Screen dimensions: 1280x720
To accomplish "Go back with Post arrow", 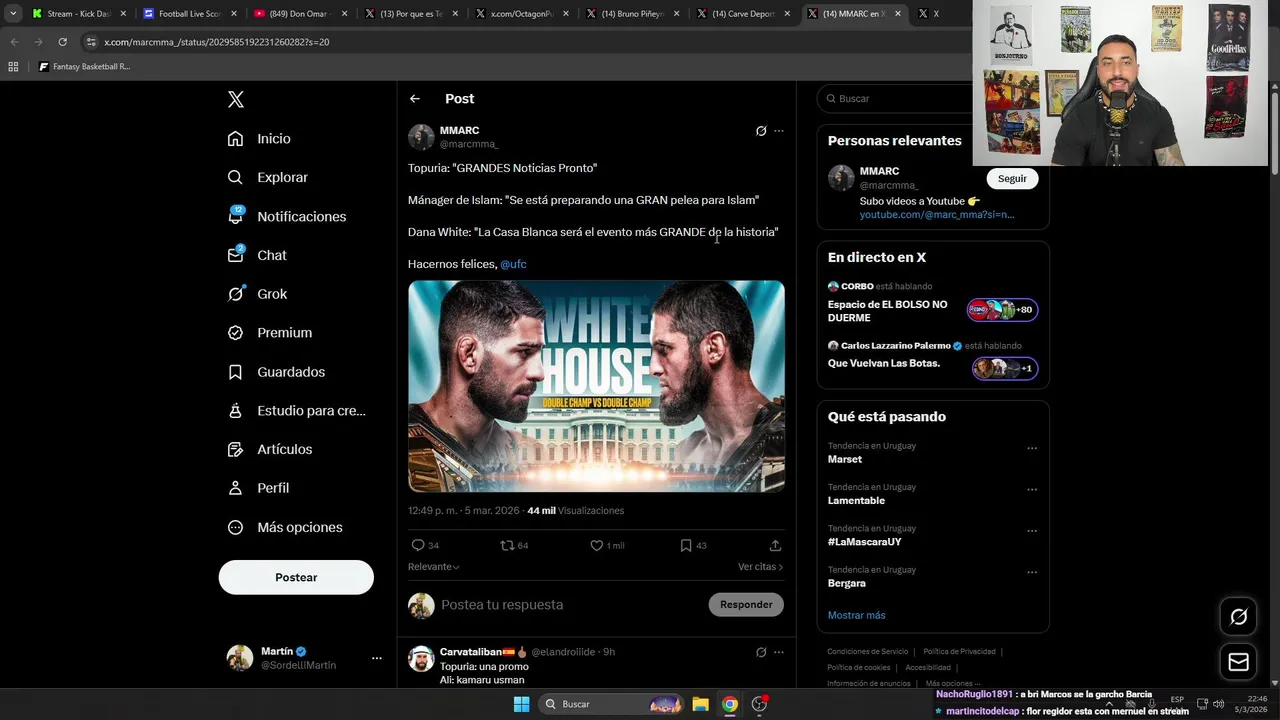I will pyautogui.click(x=415, y=99).
